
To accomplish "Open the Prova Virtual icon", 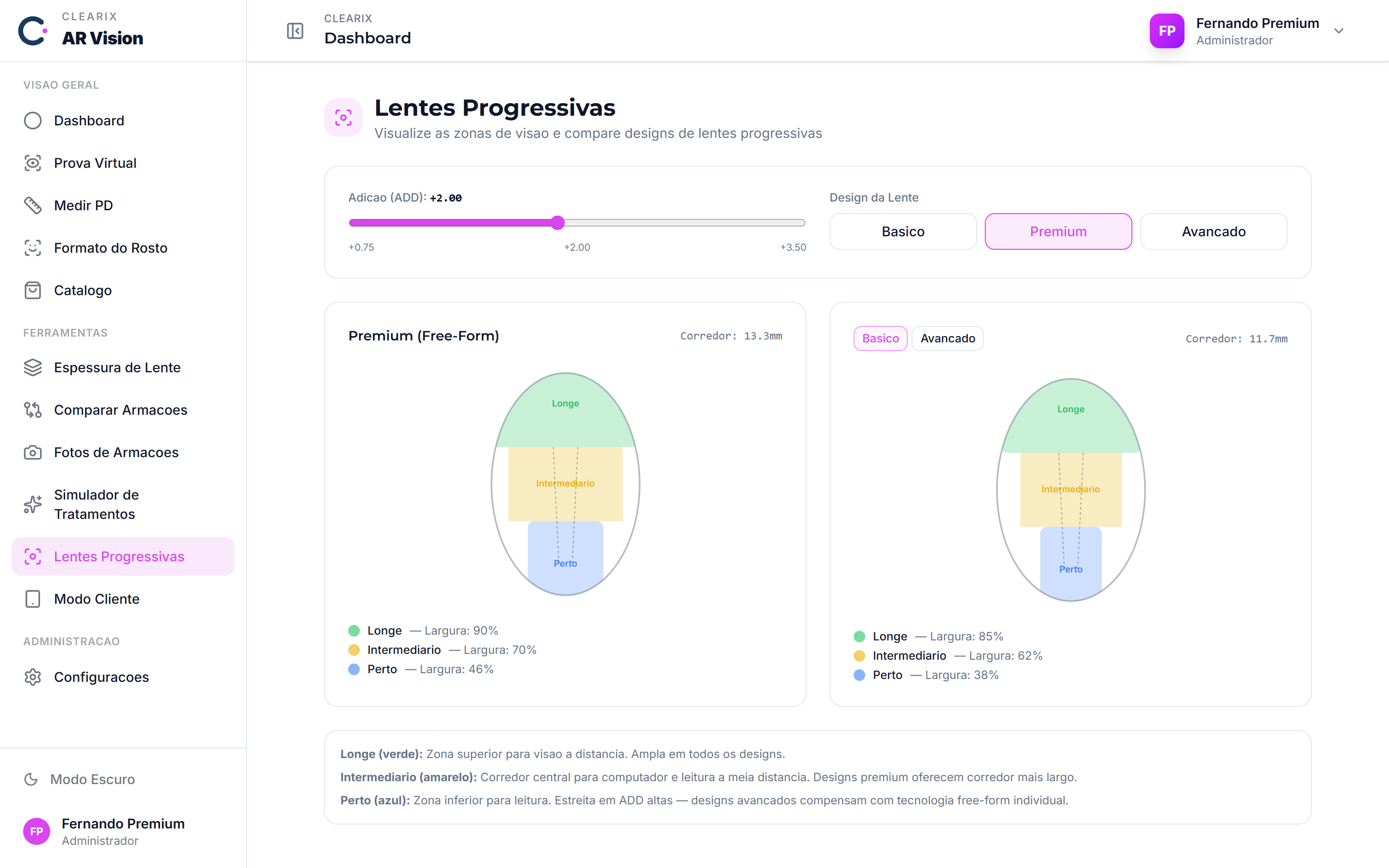I will click(x=33, y=163).
